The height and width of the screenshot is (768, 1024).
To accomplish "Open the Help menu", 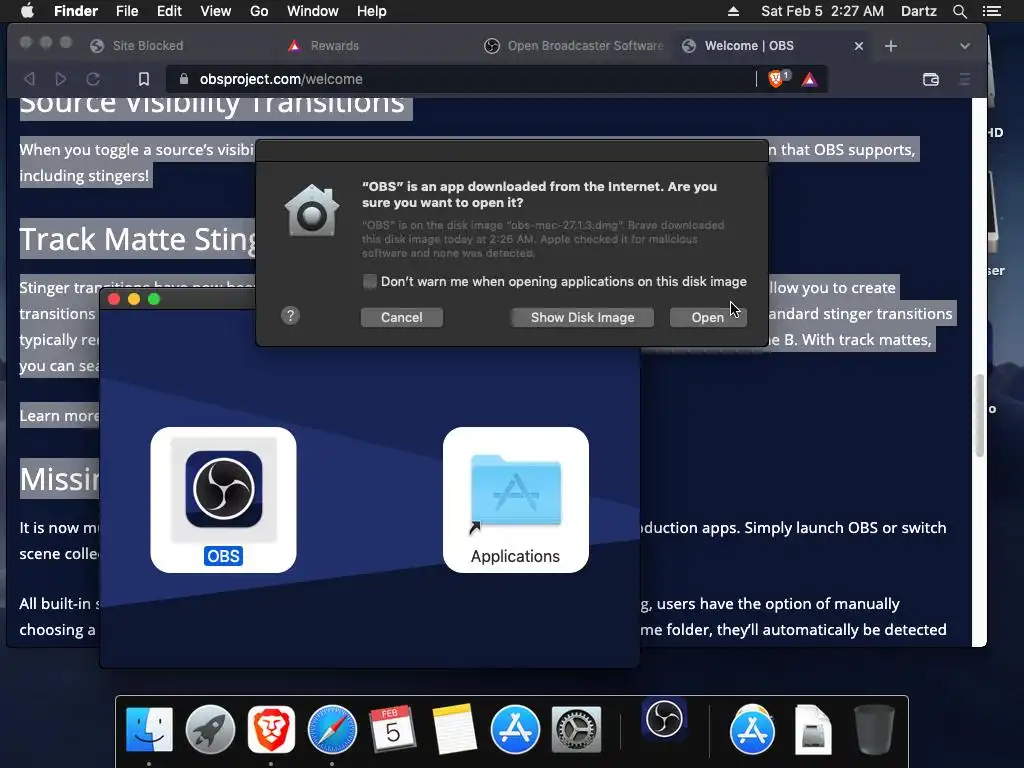I will [x=372, y=11].
